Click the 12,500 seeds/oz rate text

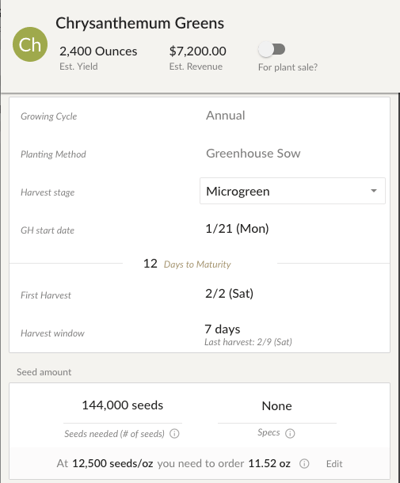pos(113,464)
